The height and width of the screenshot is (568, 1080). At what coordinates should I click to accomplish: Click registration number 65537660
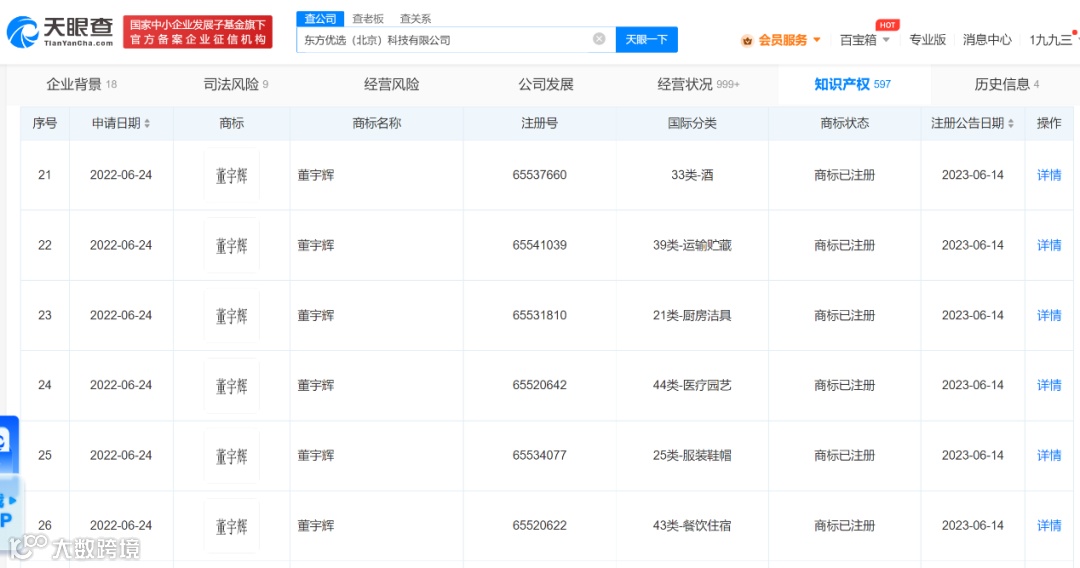point(539,175)
